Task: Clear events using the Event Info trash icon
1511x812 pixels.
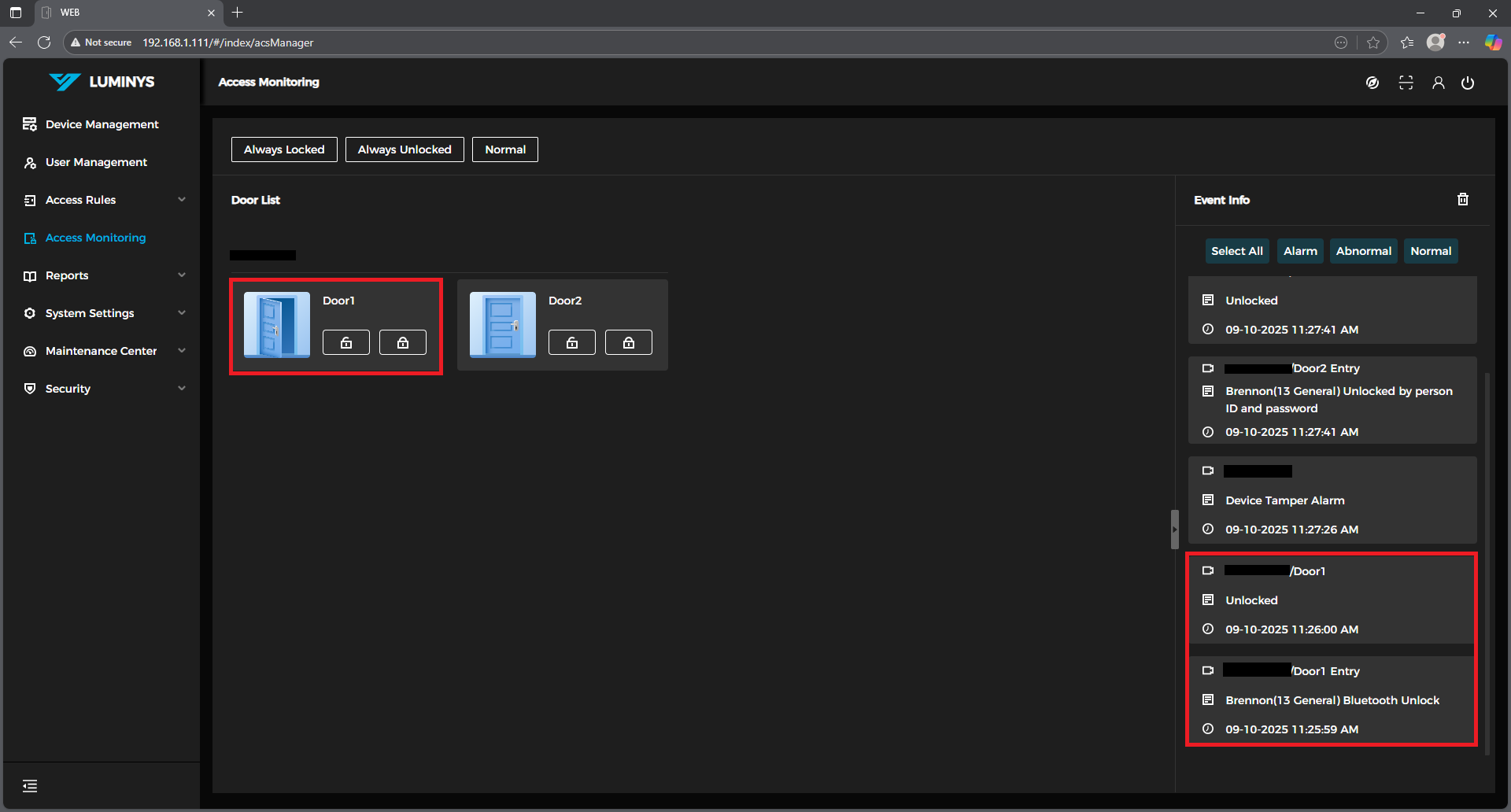Action: (x=1462, y=200)
